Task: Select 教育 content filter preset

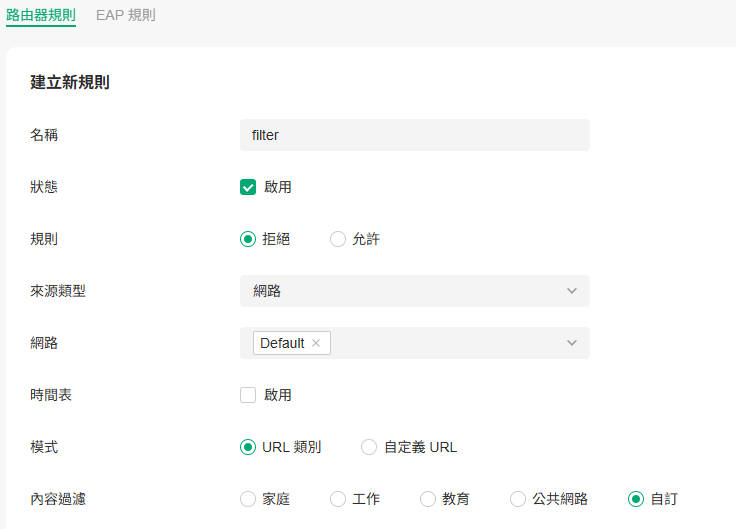Action: coord(428,499)
